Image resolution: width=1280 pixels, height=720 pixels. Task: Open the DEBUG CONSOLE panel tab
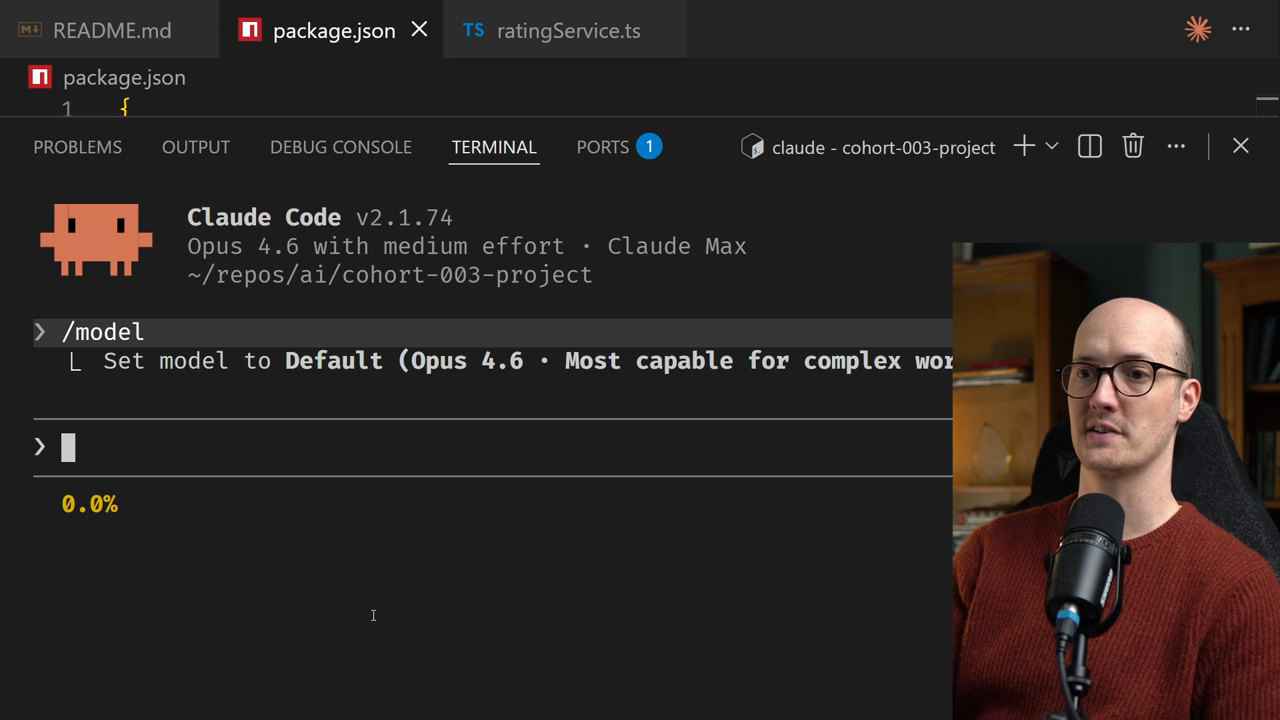(341, 147)
